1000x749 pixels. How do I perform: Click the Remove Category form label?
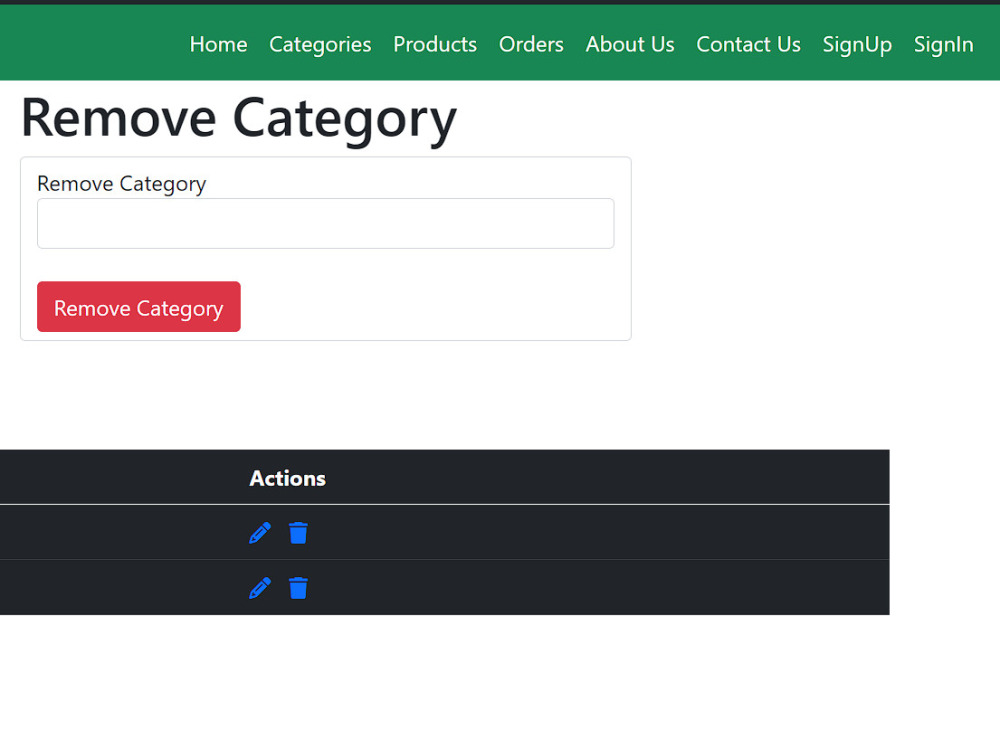pyautogui.click(x=121, y=183)
